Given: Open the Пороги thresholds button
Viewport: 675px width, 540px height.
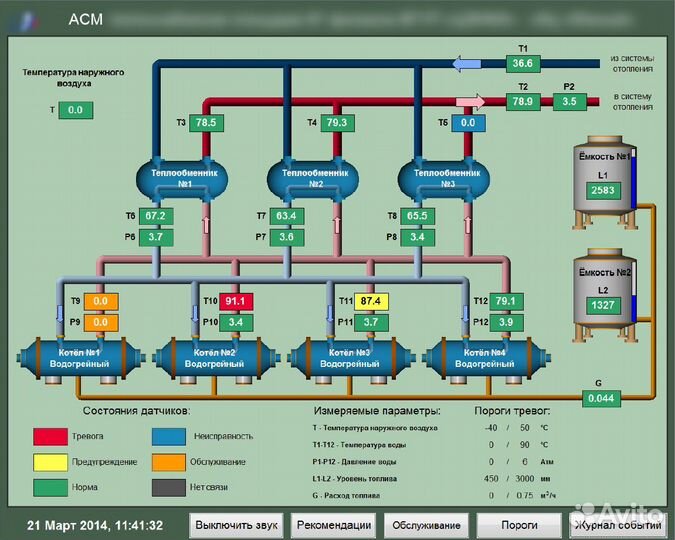Looking at the screenshot, I should click(x=519, y=525).
